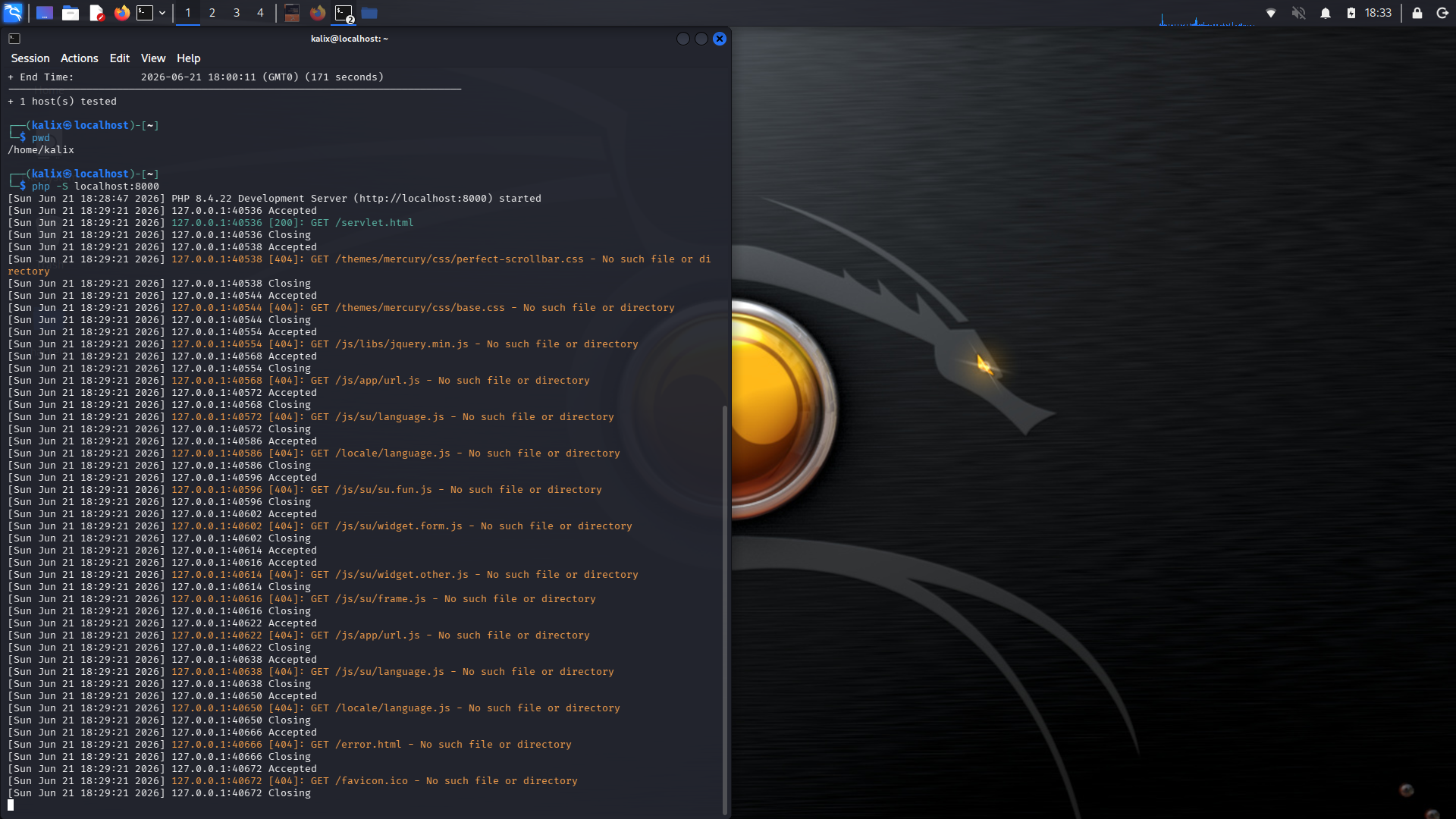Click the muted volume icon

(x=1298, y=13)
